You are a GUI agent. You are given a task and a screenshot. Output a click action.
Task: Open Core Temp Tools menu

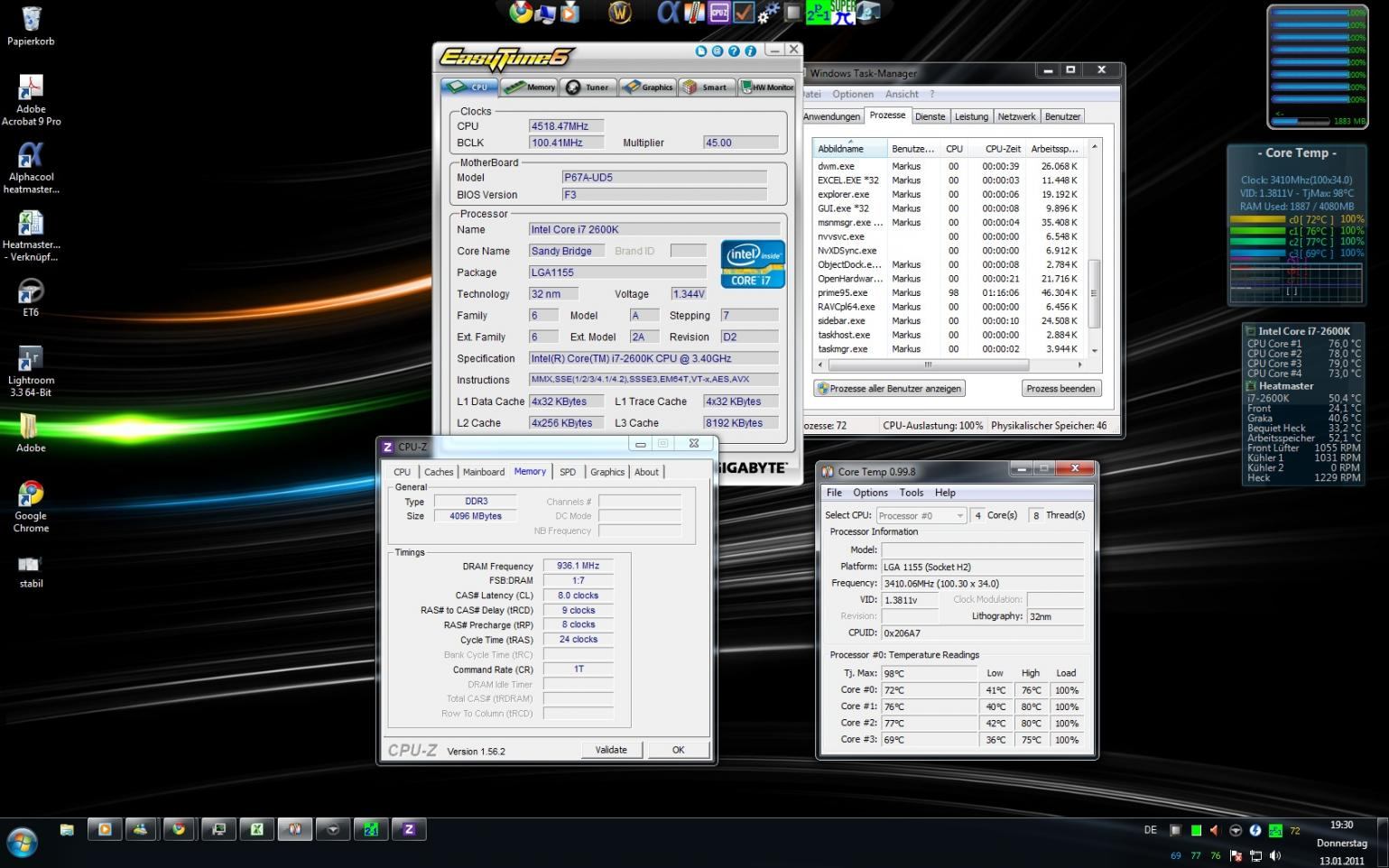point(912,493)
